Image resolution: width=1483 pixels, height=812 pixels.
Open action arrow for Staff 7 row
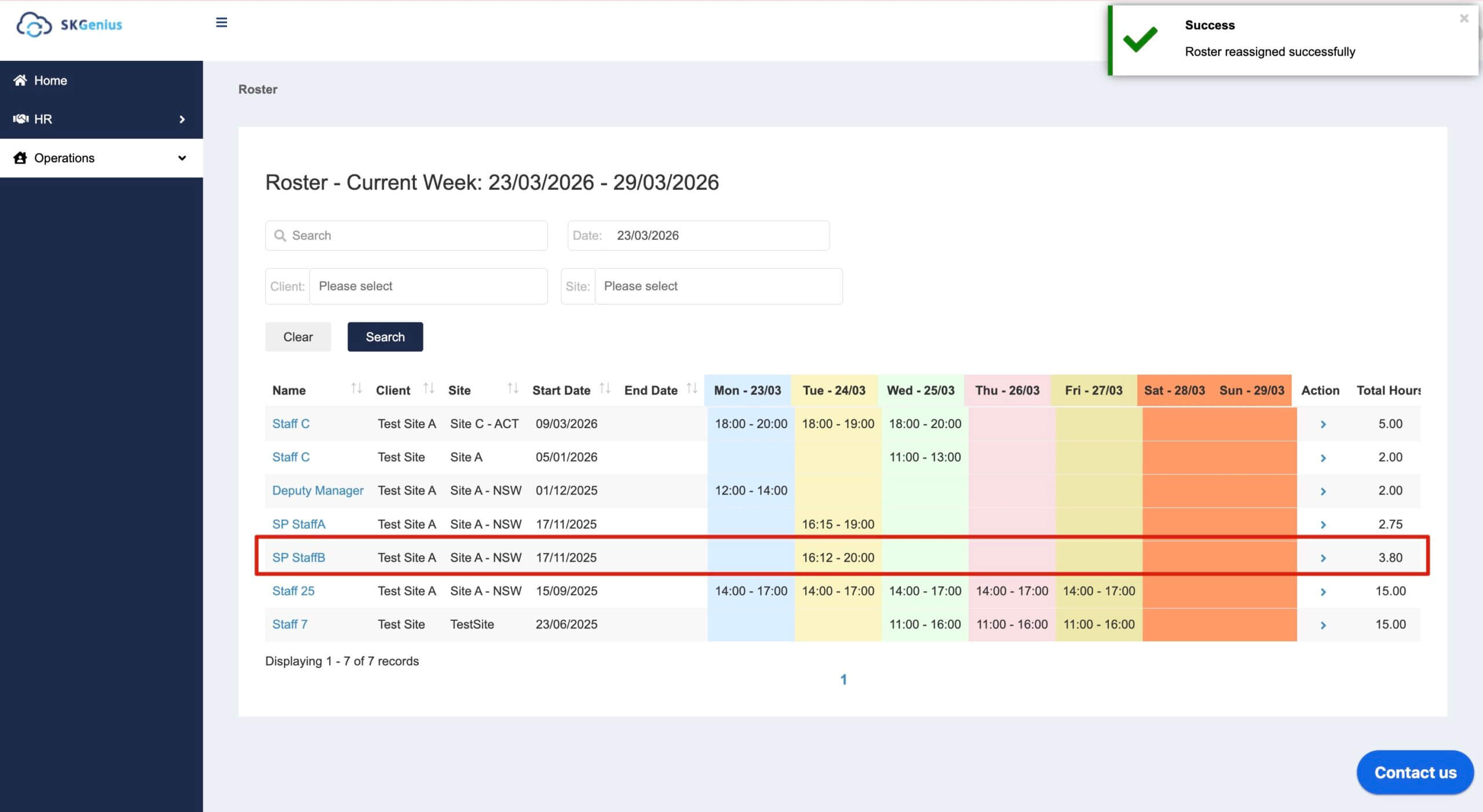pos(1323,625)
